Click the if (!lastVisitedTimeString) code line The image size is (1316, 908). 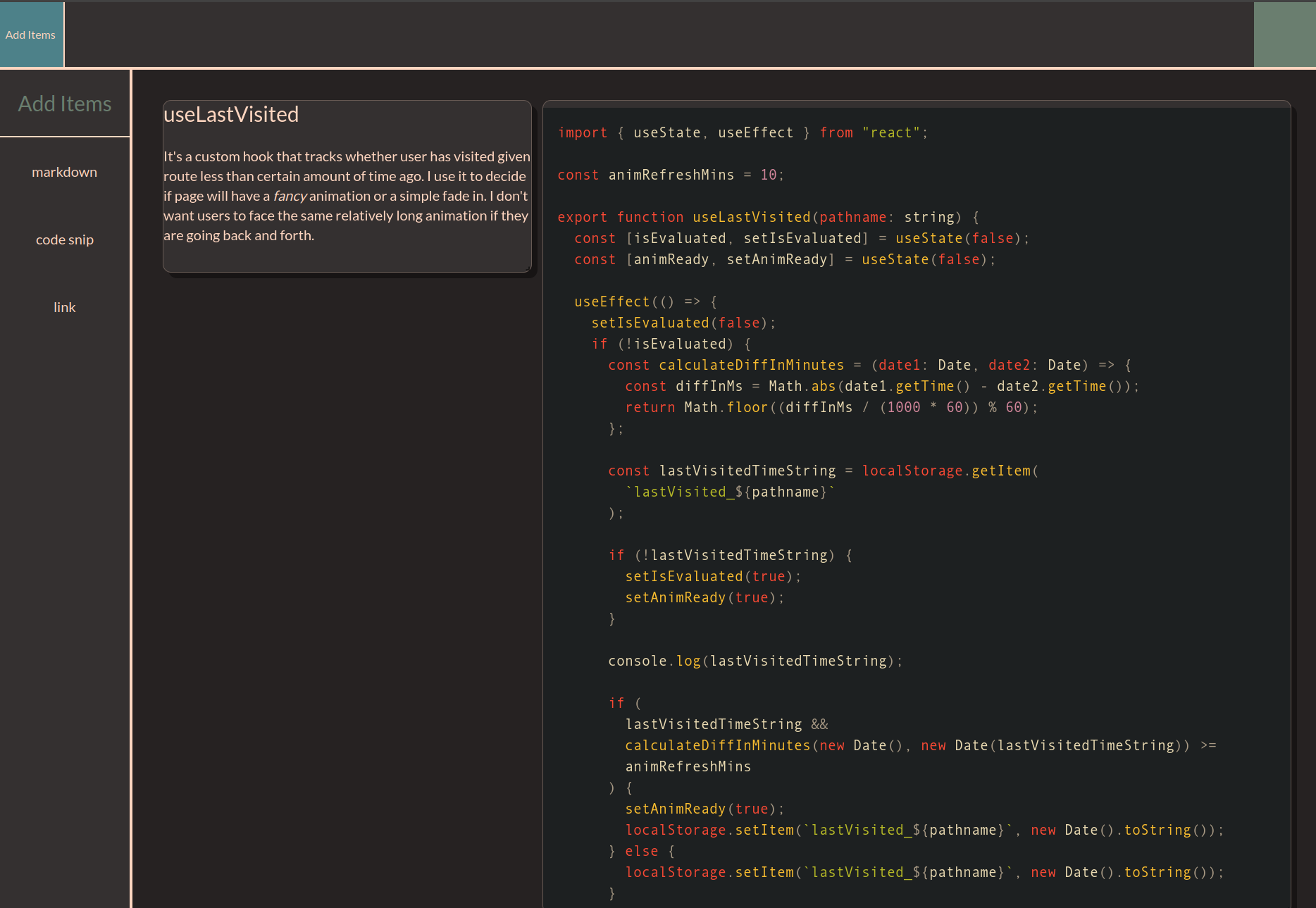(731, 555)
